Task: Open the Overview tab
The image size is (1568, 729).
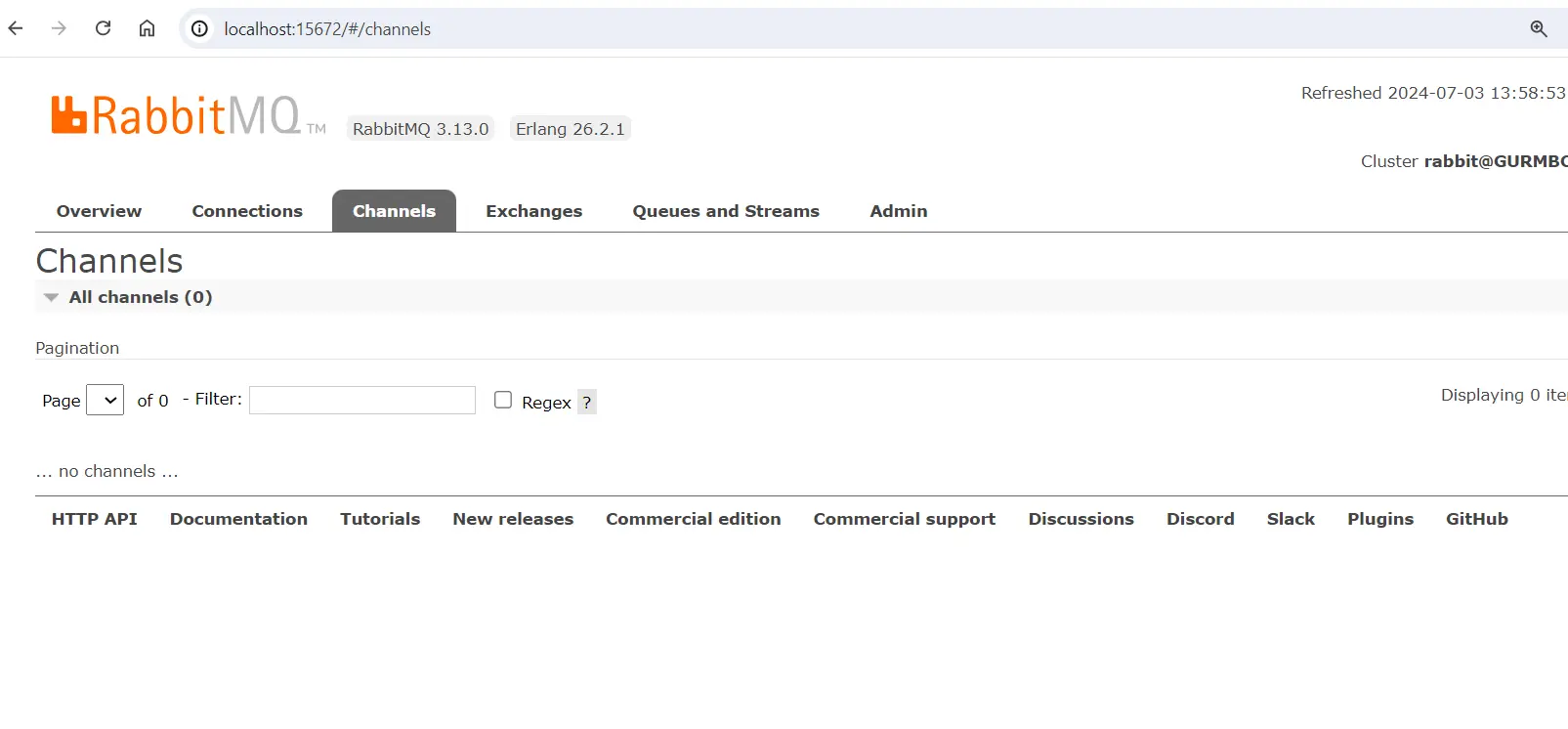Action: [x=99, y=211]
